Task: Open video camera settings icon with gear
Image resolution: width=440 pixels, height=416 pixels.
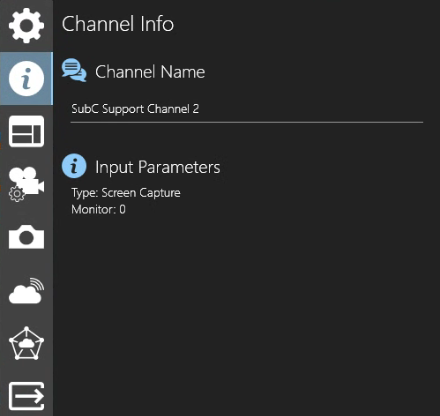Action: [26, 184]
